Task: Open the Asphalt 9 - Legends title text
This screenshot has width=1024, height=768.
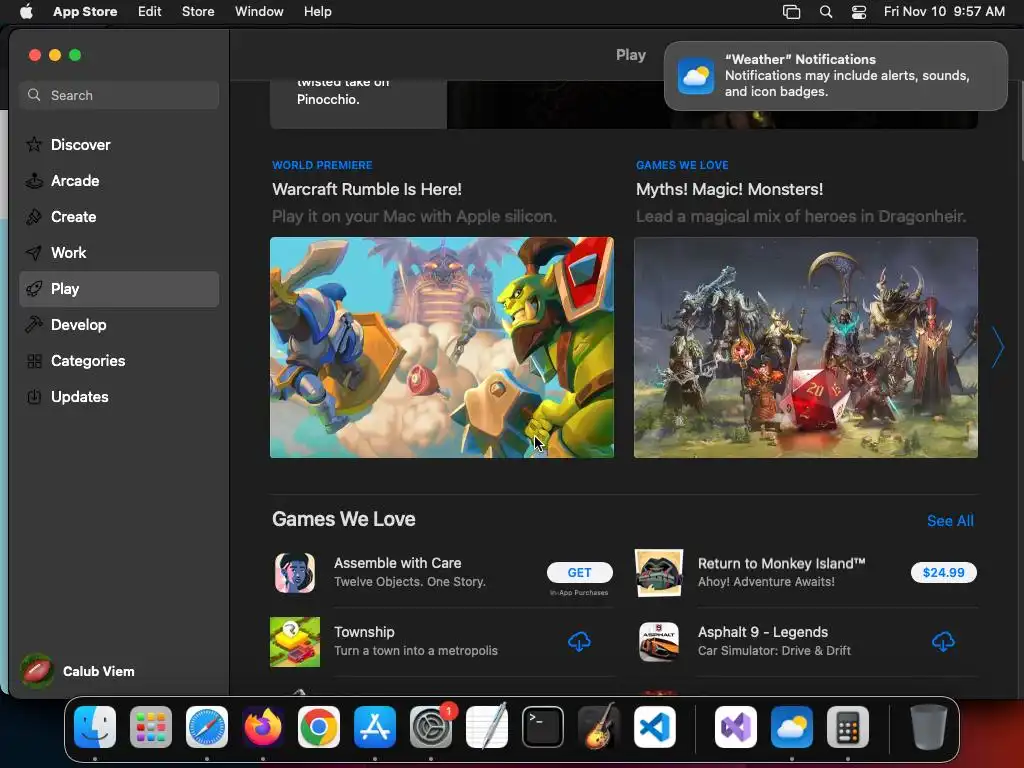Action: click(763, 632)
